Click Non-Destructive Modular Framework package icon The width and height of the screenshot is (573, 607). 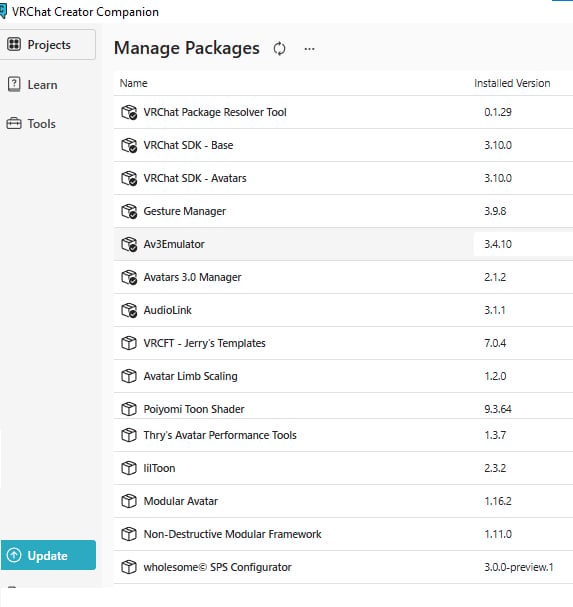coord(129,534)
